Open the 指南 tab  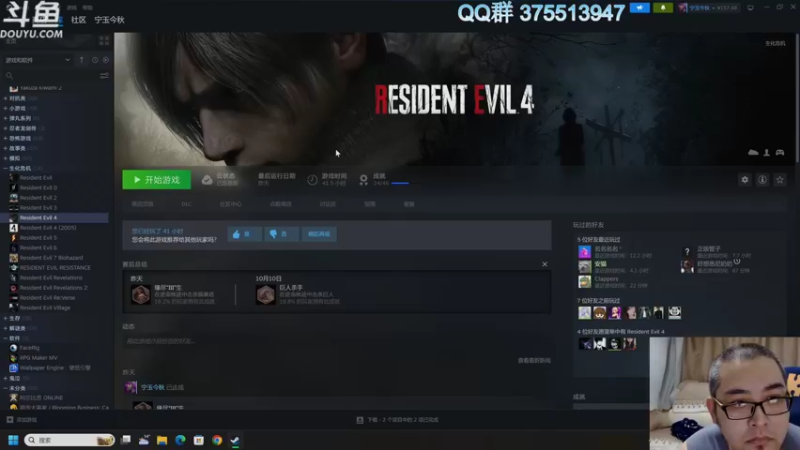point(370,204)
